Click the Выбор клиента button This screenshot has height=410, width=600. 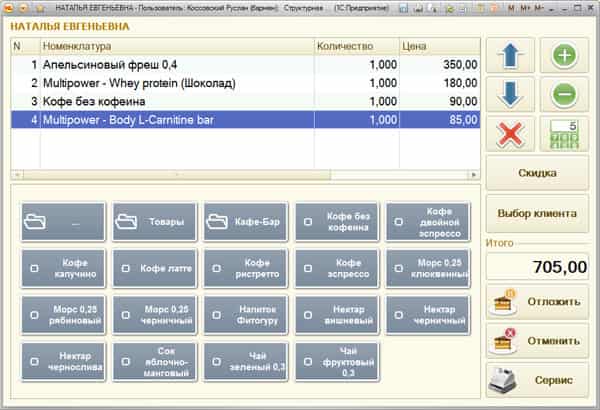click(x=537, y=213)
